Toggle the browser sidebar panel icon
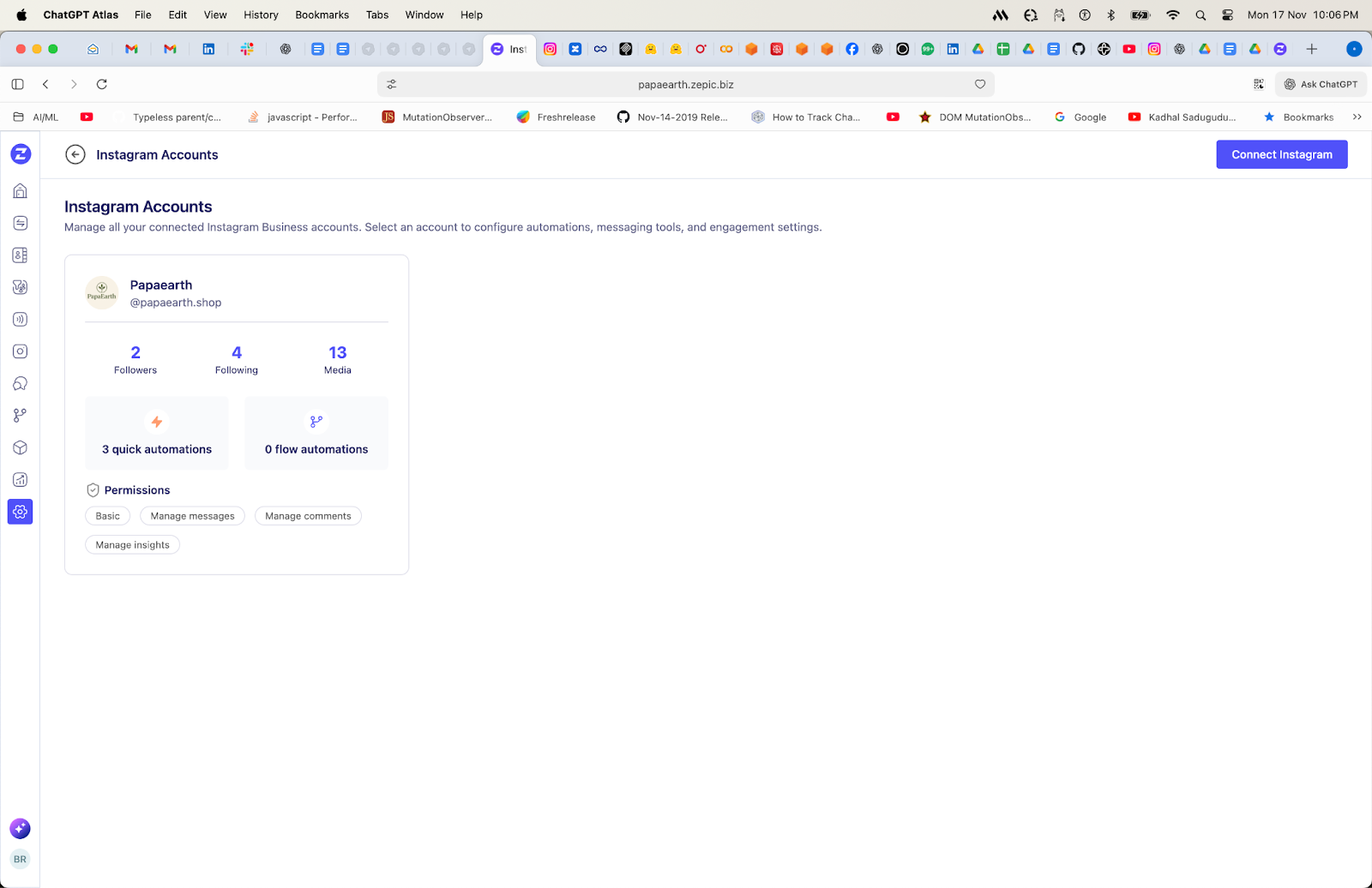The image size is (1372, 888). pyautogui.click(x=17, y=84)
